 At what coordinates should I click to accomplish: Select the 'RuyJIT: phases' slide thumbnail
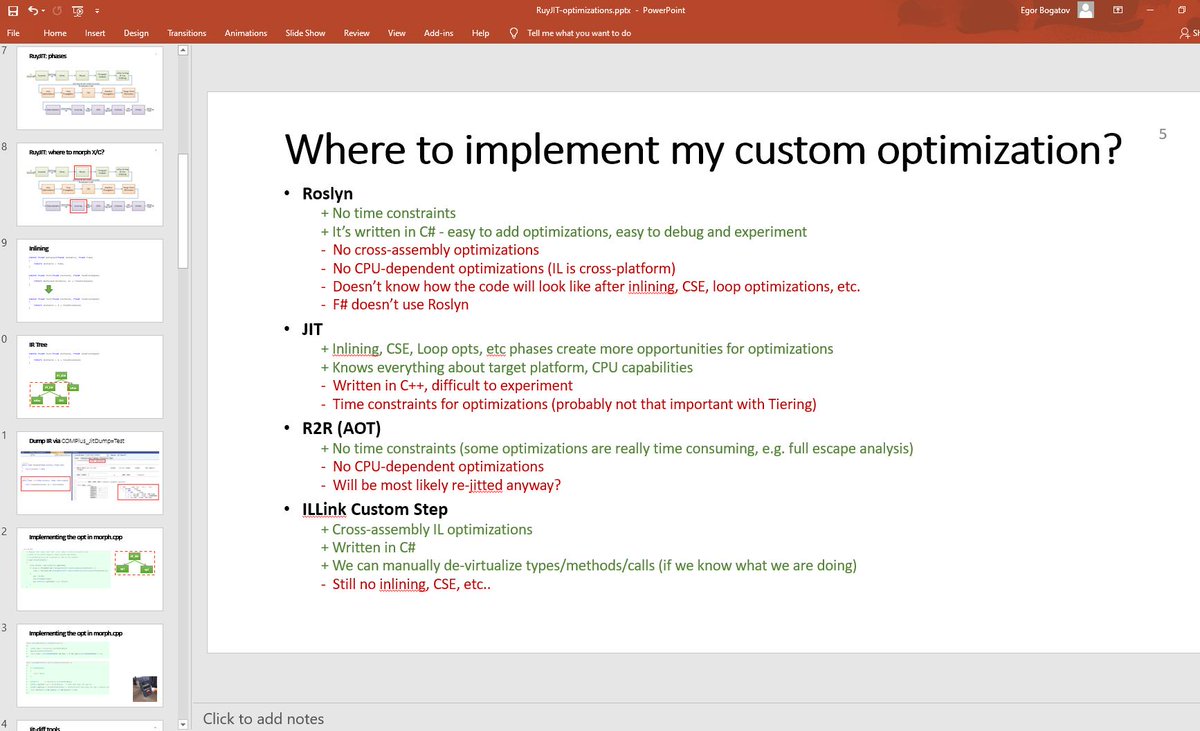pyautogui.click(x=90, y=90)
